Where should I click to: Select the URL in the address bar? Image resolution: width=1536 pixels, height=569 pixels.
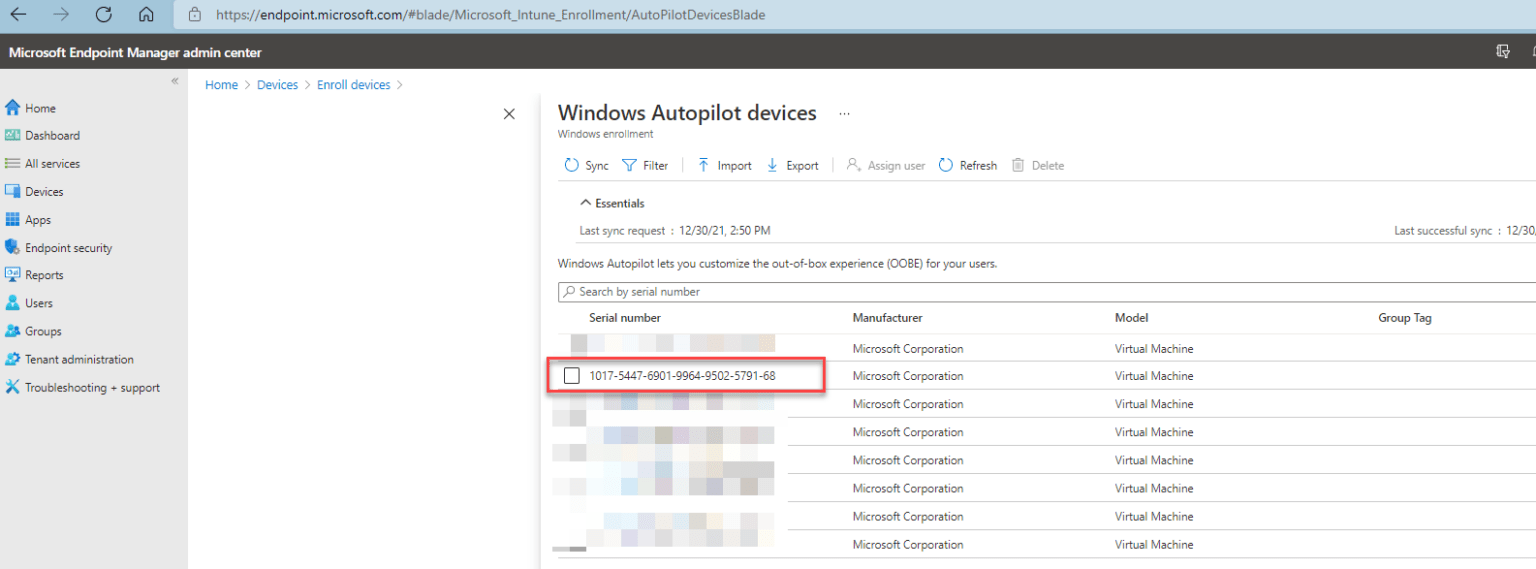point(491,15)
